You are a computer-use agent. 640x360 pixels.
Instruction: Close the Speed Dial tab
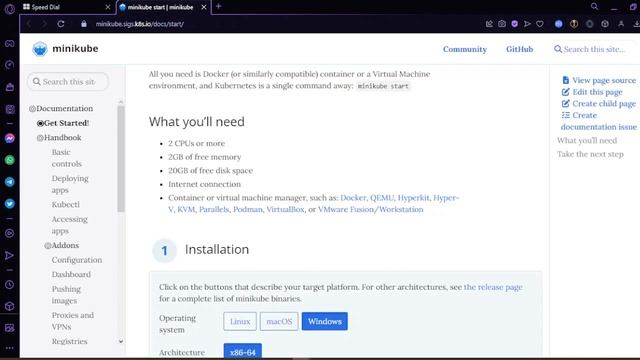click(108, 7)
